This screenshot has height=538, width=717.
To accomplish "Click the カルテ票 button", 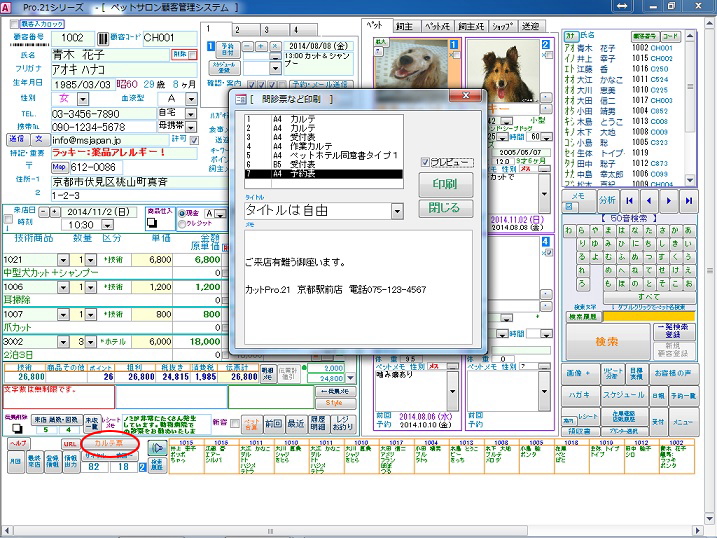I will tap(109, 443).
